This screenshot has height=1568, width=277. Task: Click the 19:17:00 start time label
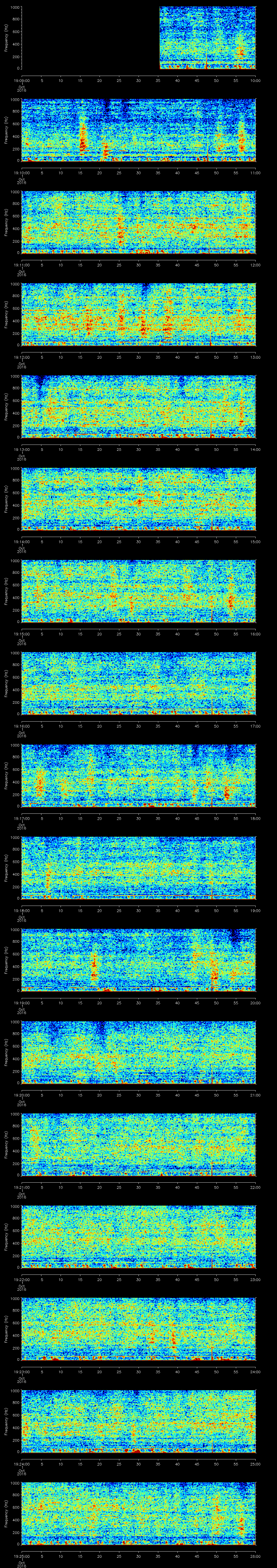(21, 818)
